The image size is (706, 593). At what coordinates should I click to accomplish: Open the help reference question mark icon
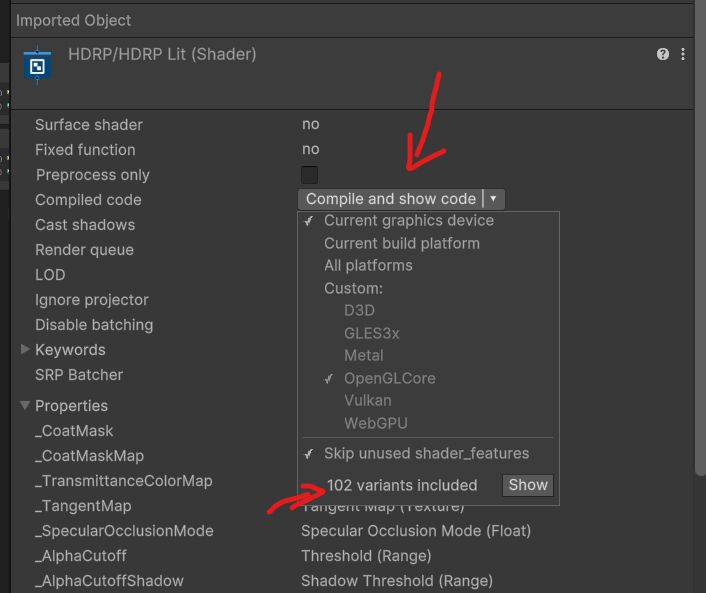[x=662, y=54]
